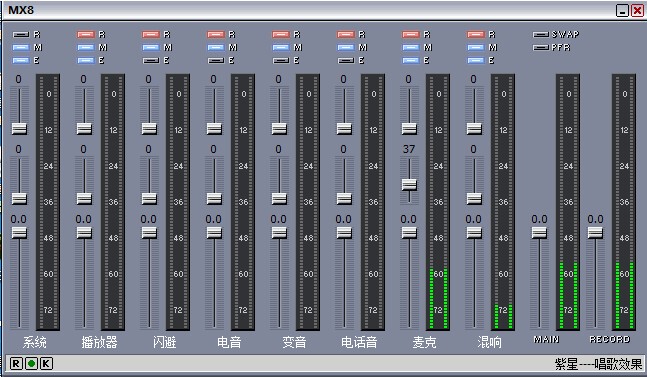Viewport: 647px width, 377px height.
Task: Toggle the E button on 播放器 channel
Action: [86, 60]
